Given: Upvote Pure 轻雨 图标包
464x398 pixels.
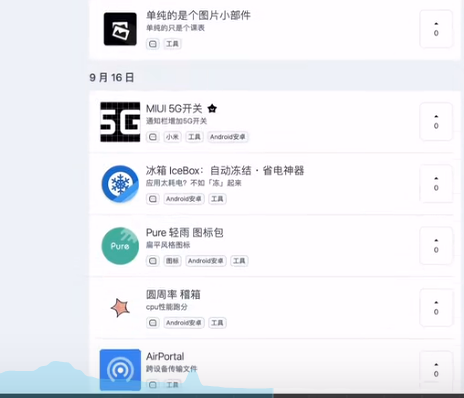Looking at the screenshot, I should (436, 246).
